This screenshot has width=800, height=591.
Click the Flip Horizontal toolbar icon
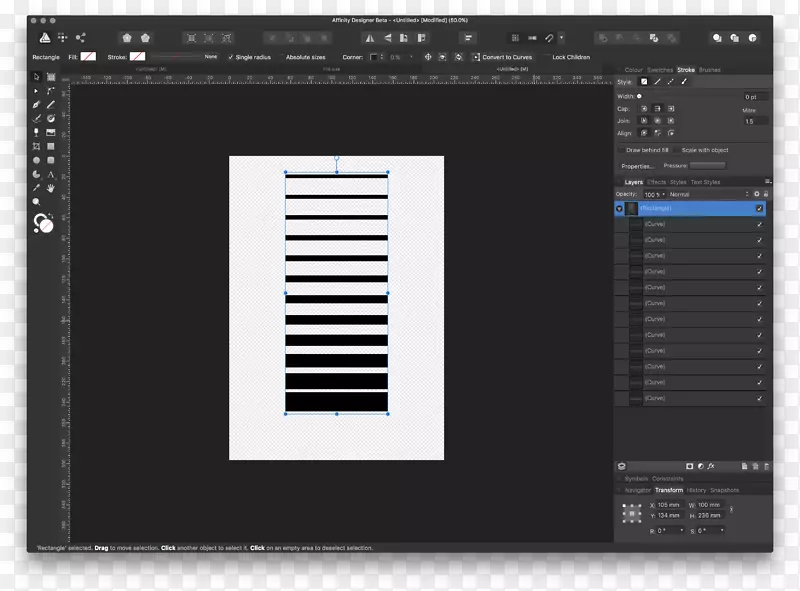(x=370, y=37)
